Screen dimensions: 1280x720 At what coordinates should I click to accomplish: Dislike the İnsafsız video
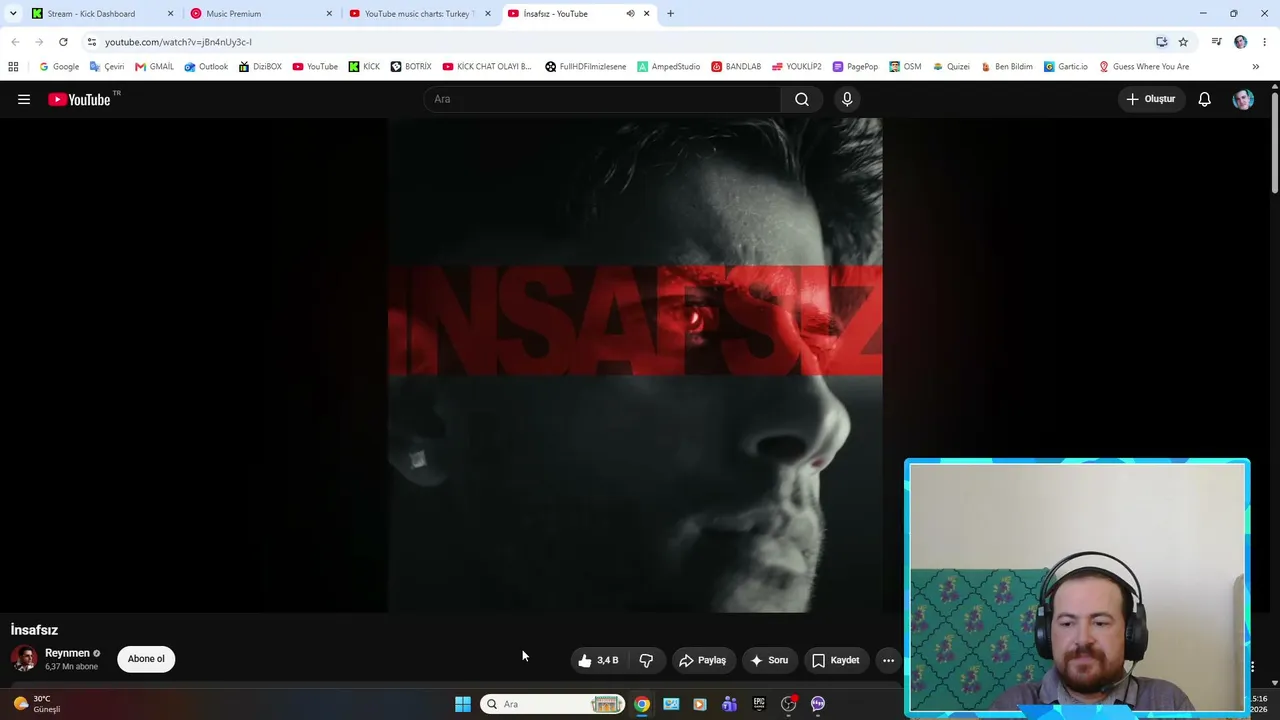click(646, 660)
